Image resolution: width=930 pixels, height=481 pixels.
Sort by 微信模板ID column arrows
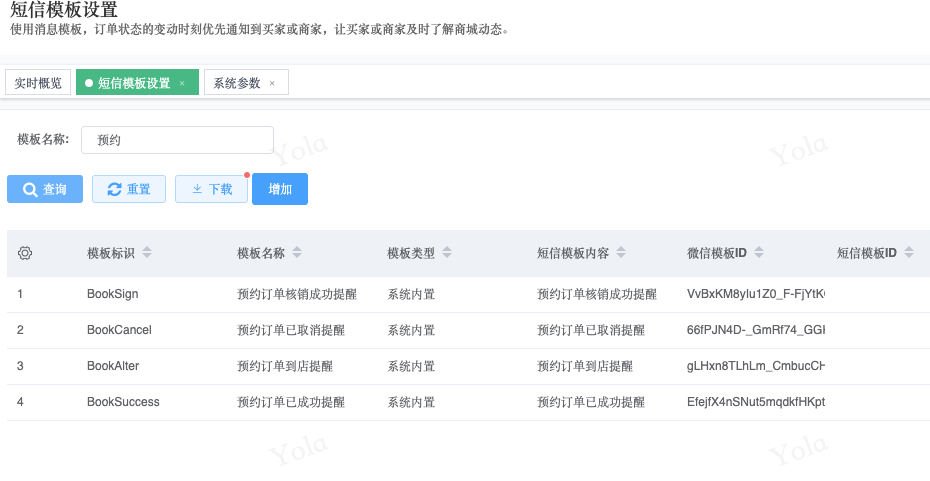tap(758, 253)
